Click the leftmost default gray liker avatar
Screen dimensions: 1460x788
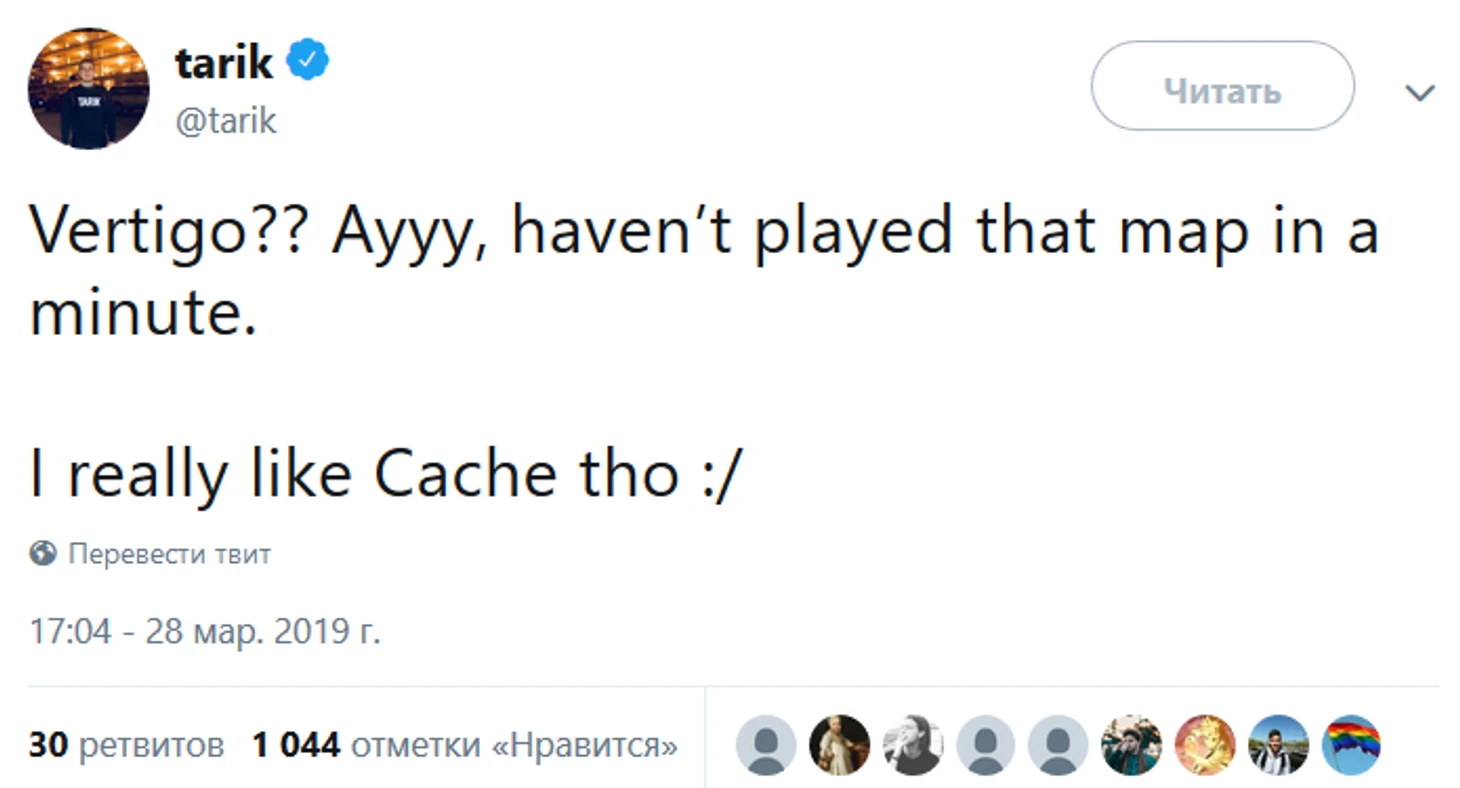766,745
